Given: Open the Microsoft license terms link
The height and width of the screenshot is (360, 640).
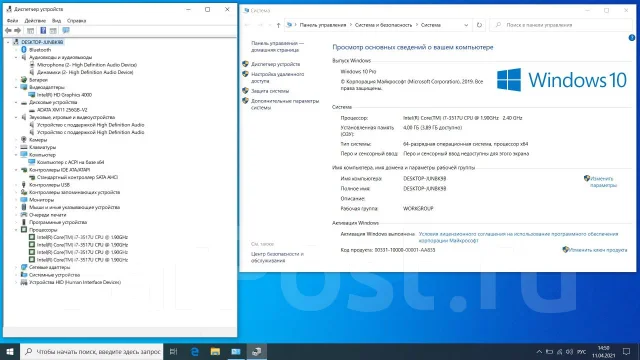Looking at the screenshot, I should pyautogui.click(x=518, y=237).
